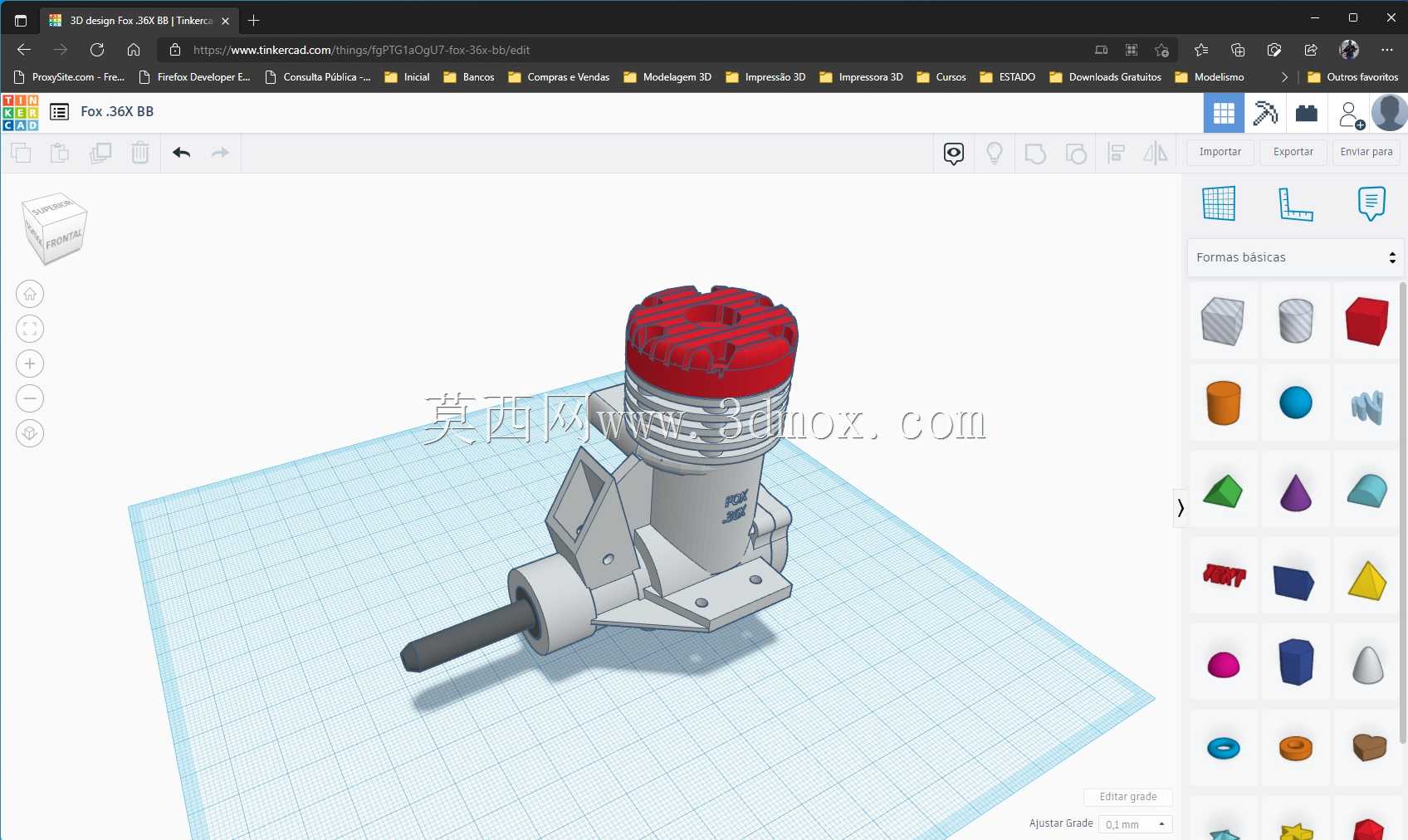The width and height of the screenshot is (1408, 840).
Task: Select the blue Sphere shape
Action: tap(1295, 403)
